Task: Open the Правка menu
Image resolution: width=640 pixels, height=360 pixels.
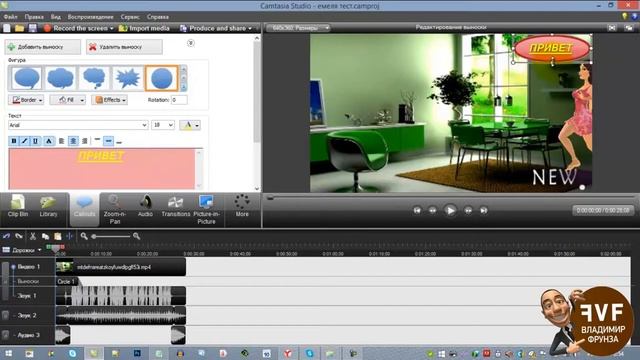Action: click(34, 17)
